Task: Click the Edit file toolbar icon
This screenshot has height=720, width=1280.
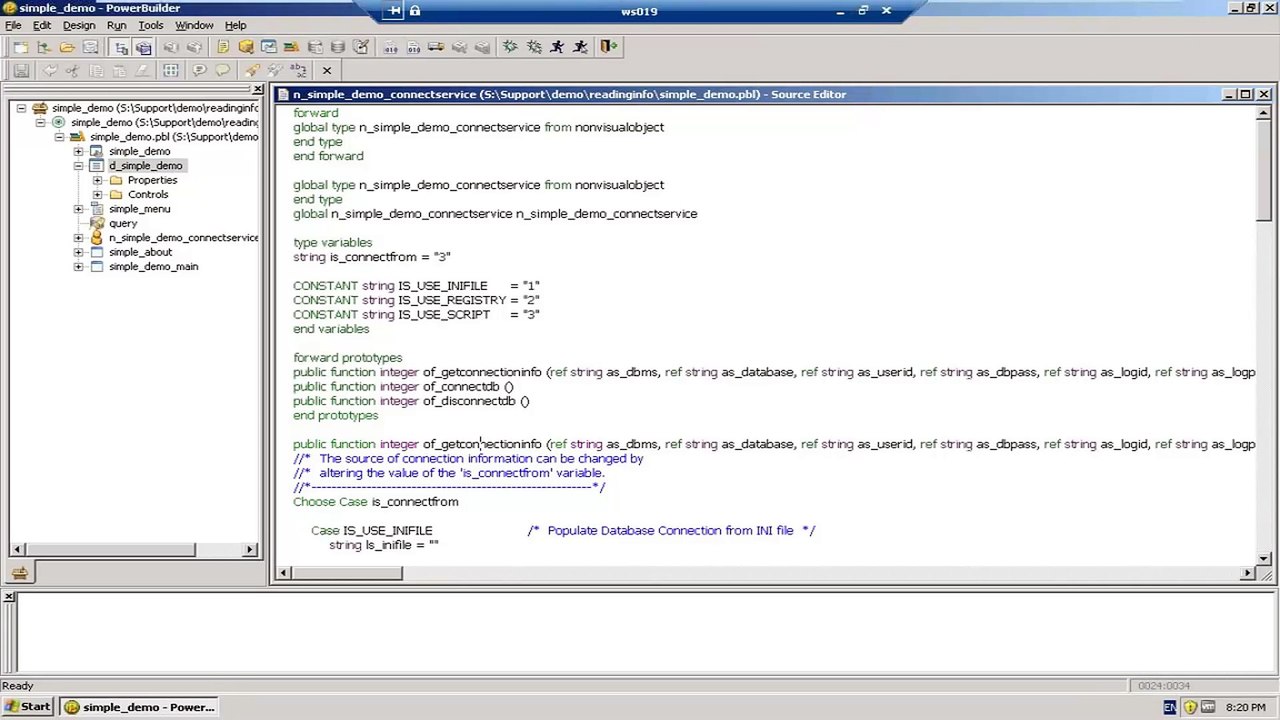Action: click(x=361, y=47)
